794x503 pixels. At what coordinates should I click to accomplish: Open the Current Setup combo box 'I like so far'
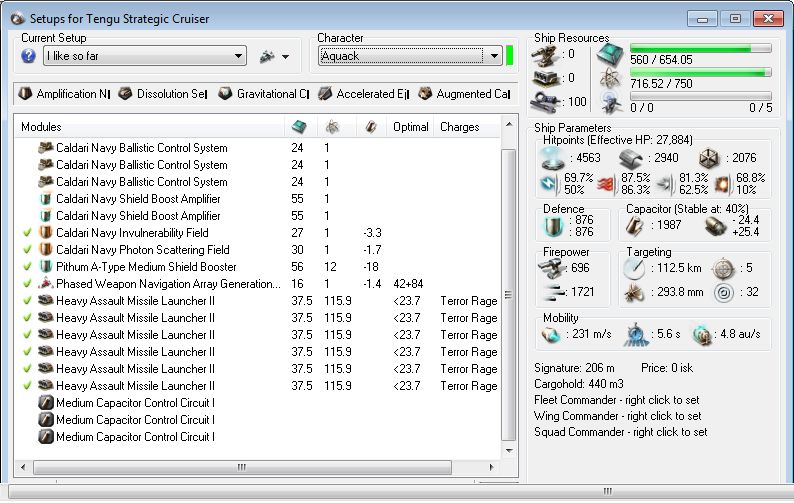click(x=145, y=56)
